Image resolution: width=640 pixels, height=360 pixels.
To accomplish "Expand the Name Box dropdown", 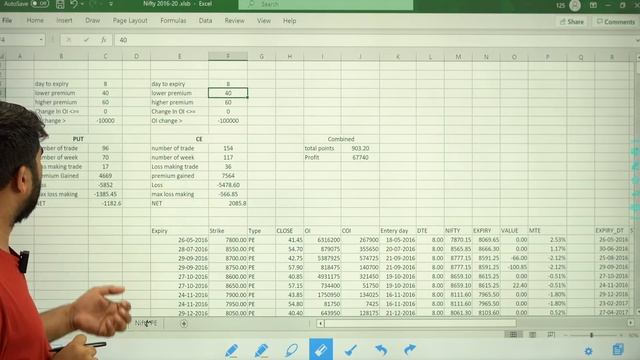I will pyautogui.click(x=41, y=40).
